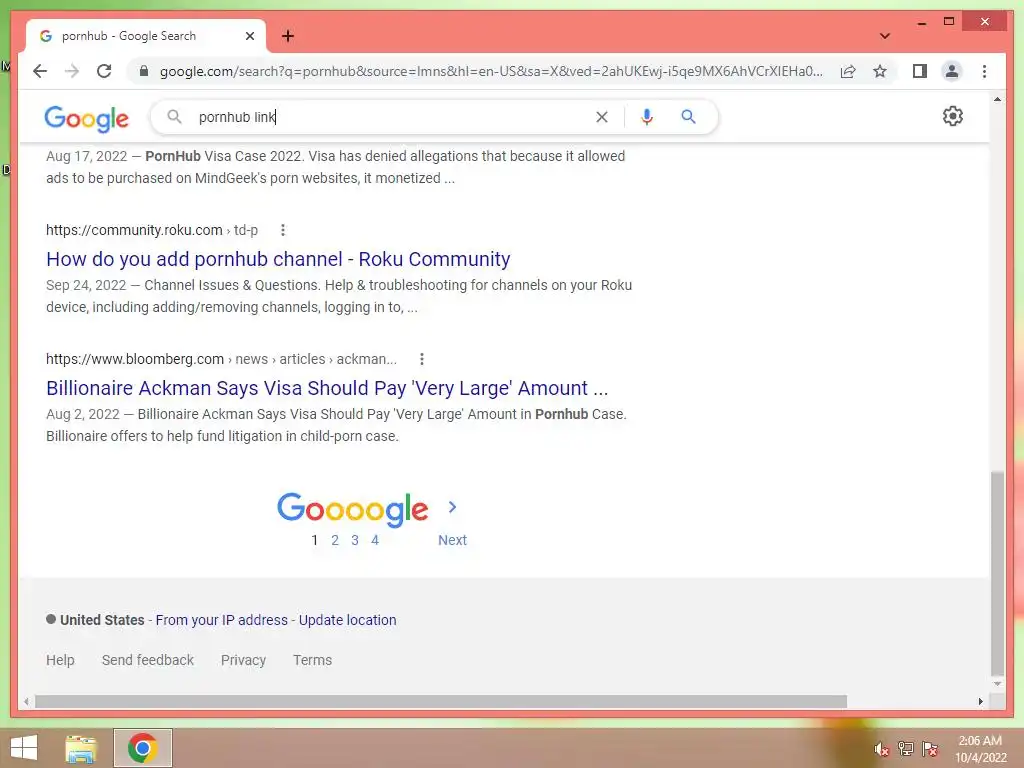Click the muted volume tray icon
The height and width of the screenshot is (768, 1024).
click(882, 749)
